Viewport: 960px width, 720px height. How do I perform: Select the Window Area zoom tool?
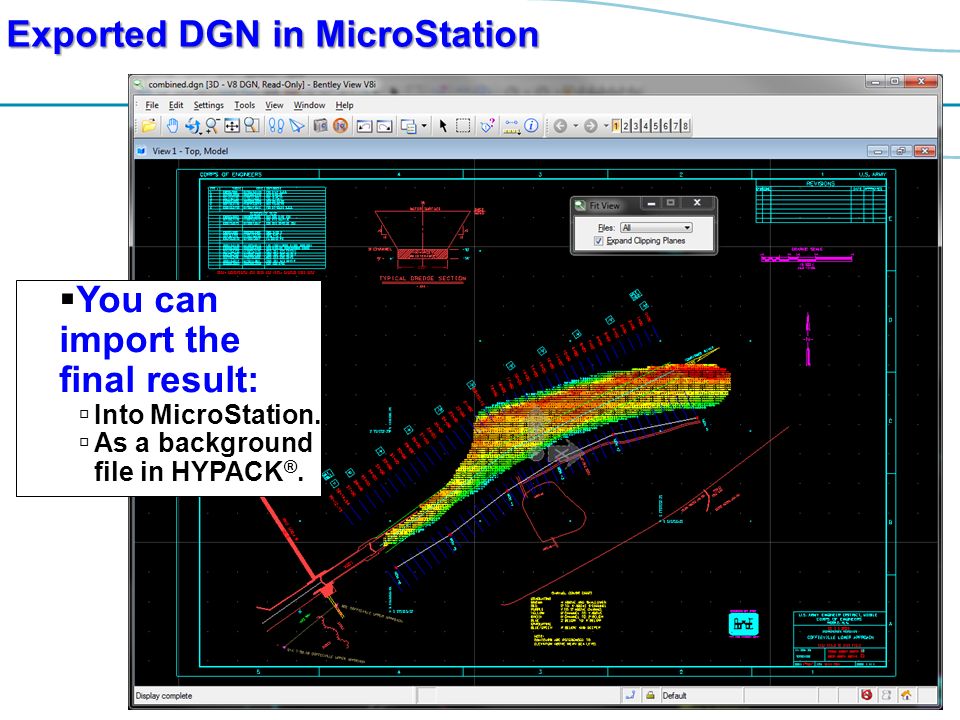(251, 126)
